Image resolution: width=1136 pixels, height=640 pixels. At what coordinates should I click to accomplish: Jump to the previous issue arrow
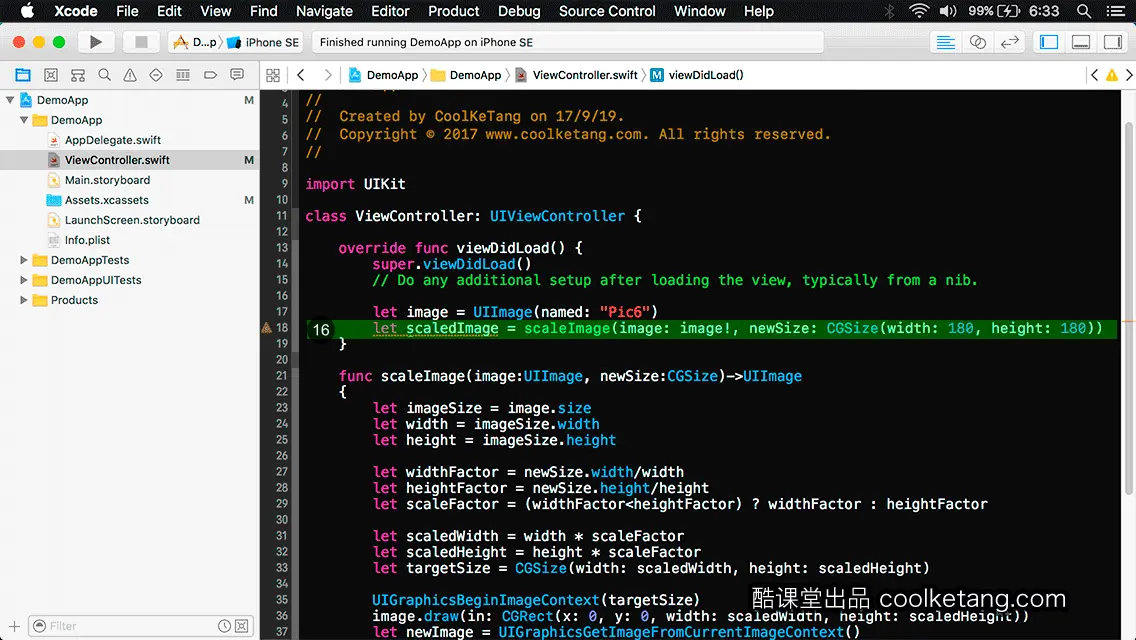coord(1095,75)
